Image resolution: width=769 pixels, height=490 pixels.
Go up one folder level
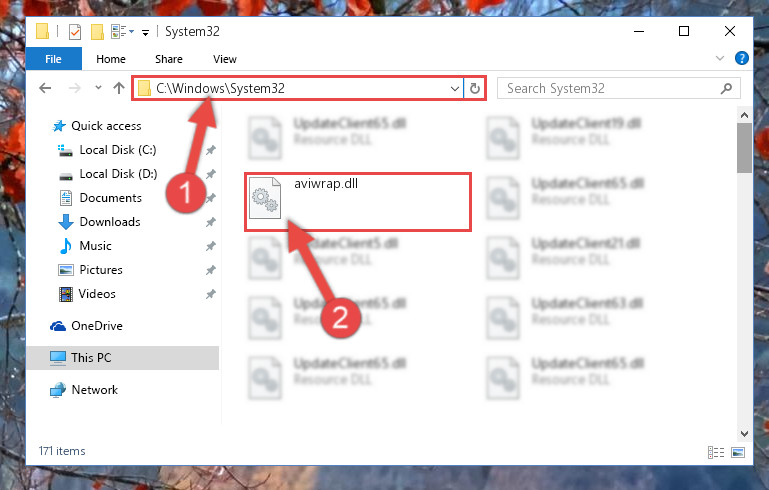[119, 88]
